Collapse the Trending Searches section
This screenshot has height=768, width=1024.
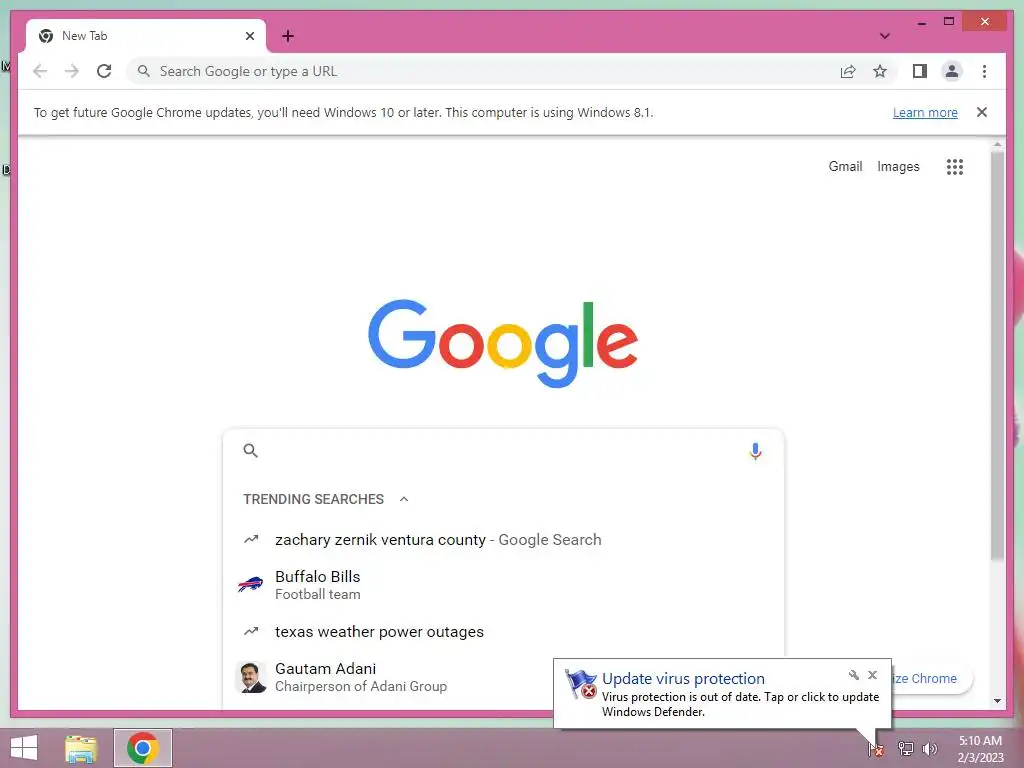tap(404, 499)
